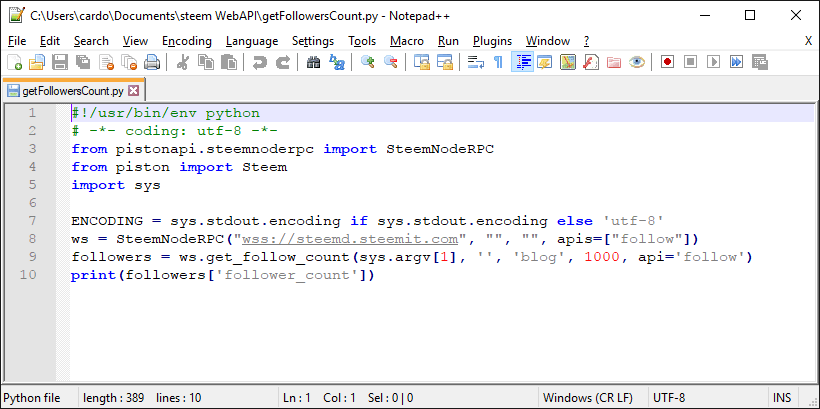
Task: Click 'length : 389' in status bar
Action: pyautogui.click(x=113, y=397)
